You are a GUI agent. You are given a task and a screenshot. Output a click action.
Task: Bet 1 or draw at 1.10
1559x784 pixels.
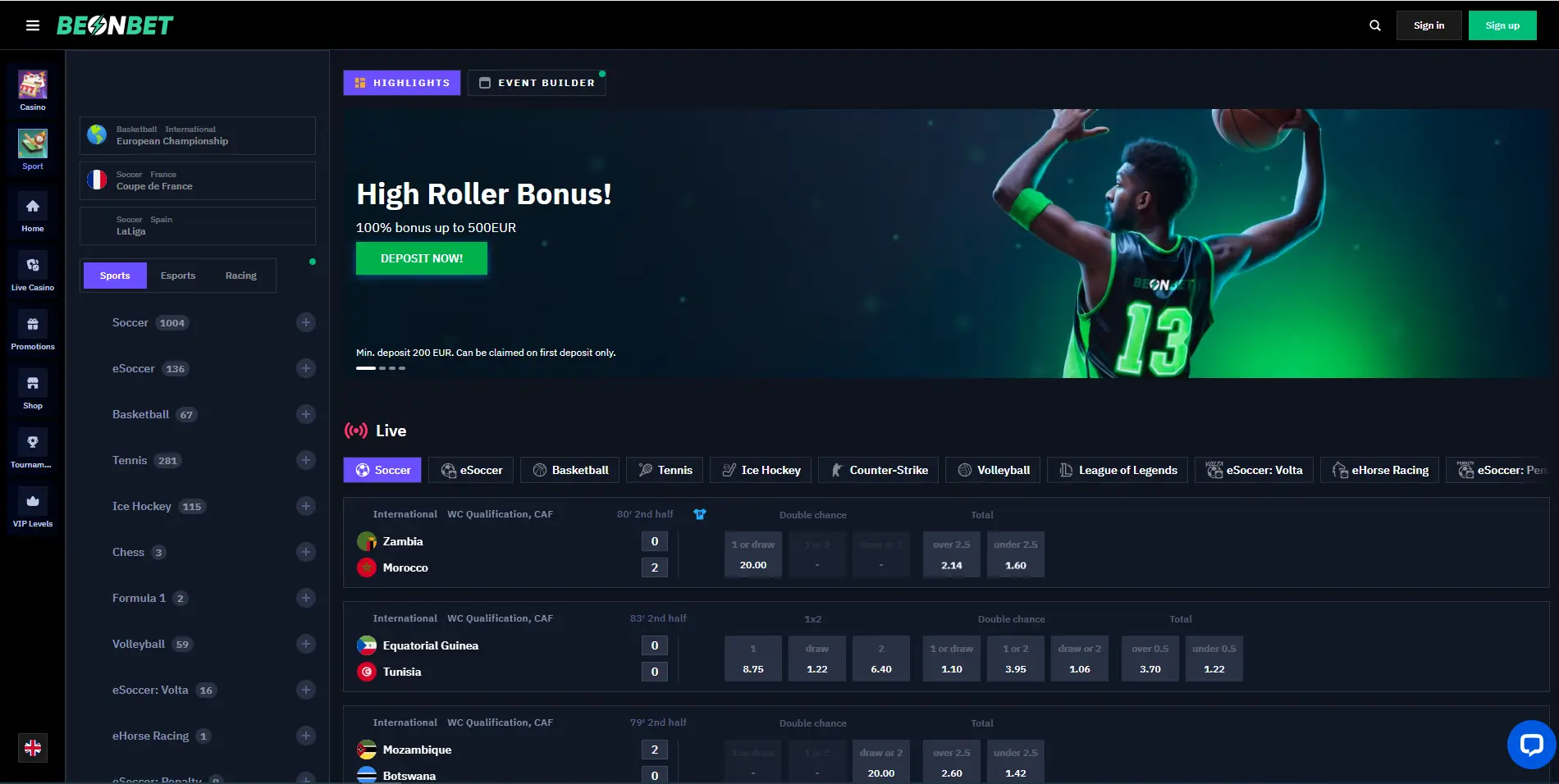(952, 659)
